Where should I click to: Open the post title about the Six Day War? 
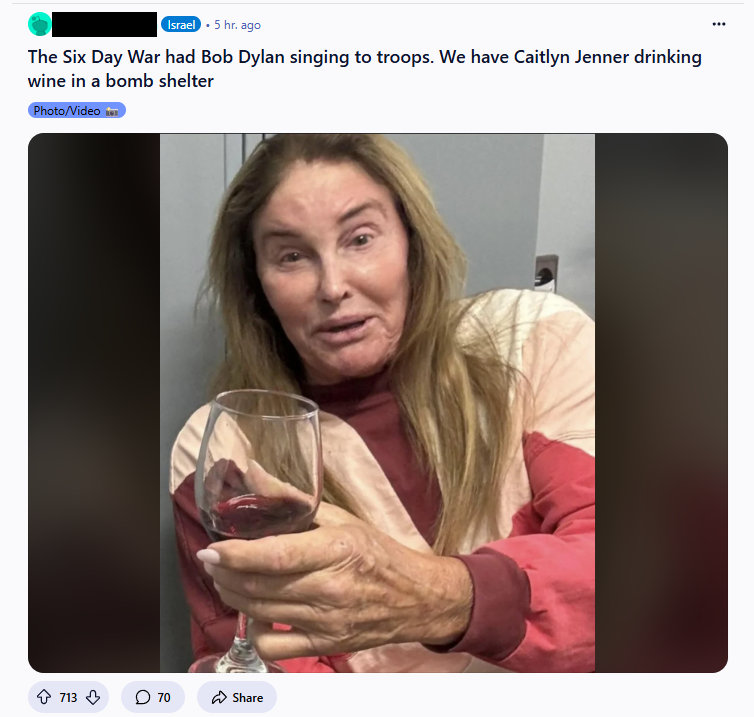[364, 69]
